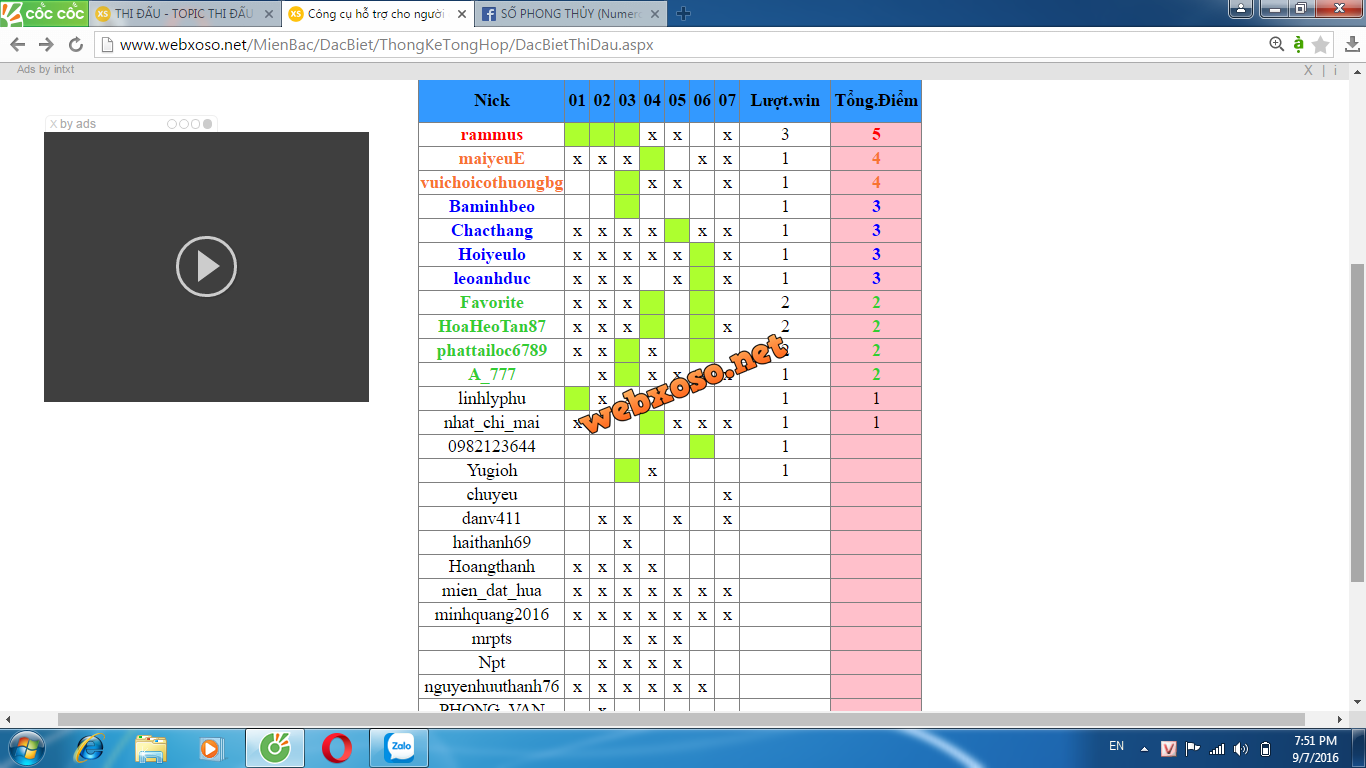Open the downloads icon in the toolbar
Screen dimensions: 1366x768
(1351, 44)
